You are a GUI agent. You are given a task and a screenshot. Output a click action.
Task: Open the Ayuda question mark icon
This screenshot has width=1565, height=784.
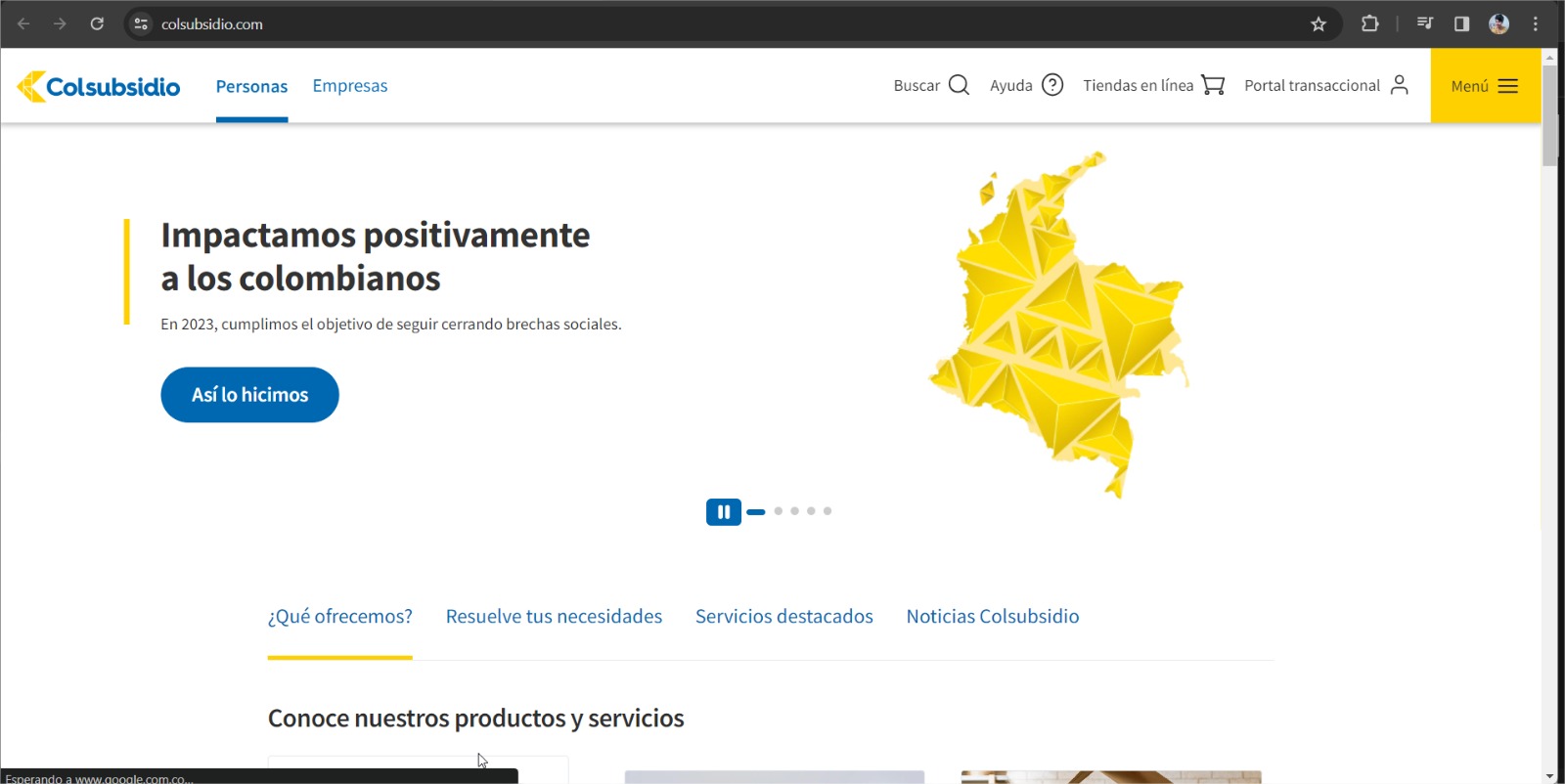click(1052, 85)
